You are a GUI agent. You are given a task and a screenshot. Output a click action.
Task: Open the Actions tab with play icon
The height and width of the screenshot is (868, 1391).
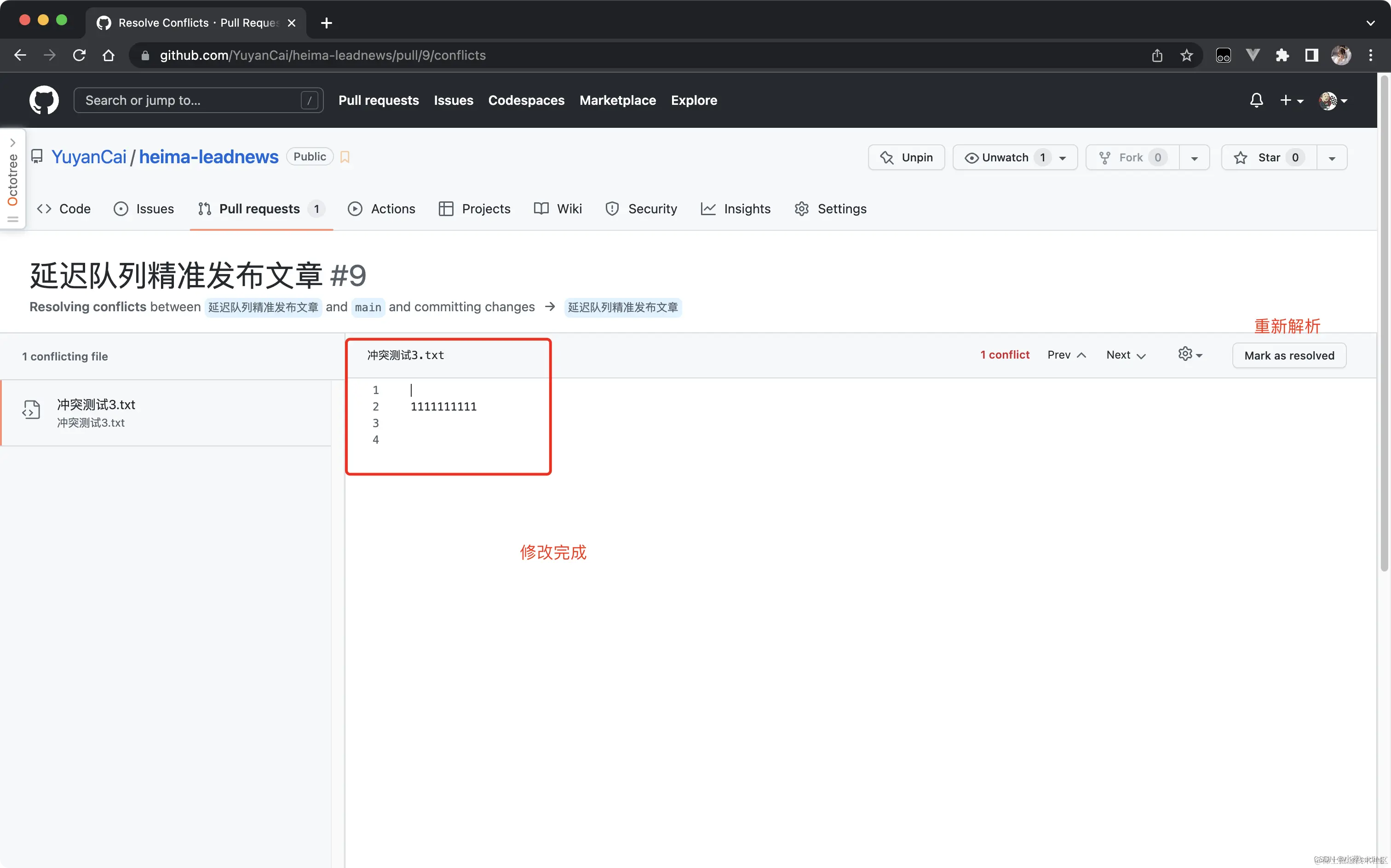pyautogui.click(x=381, y=208)
